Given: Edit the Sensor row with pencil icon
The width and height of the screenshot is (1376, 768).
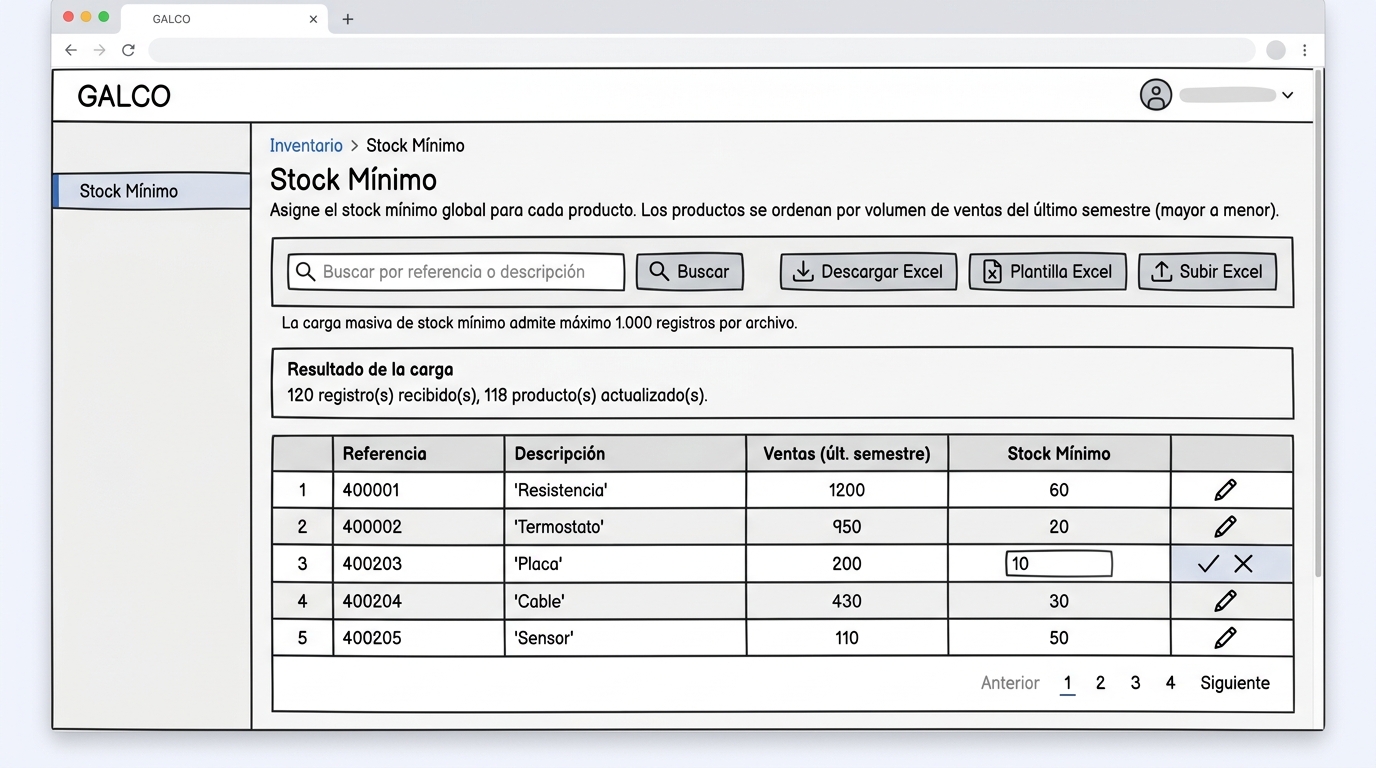Looking at the screenshot, I should click(x=1225, y=637).
